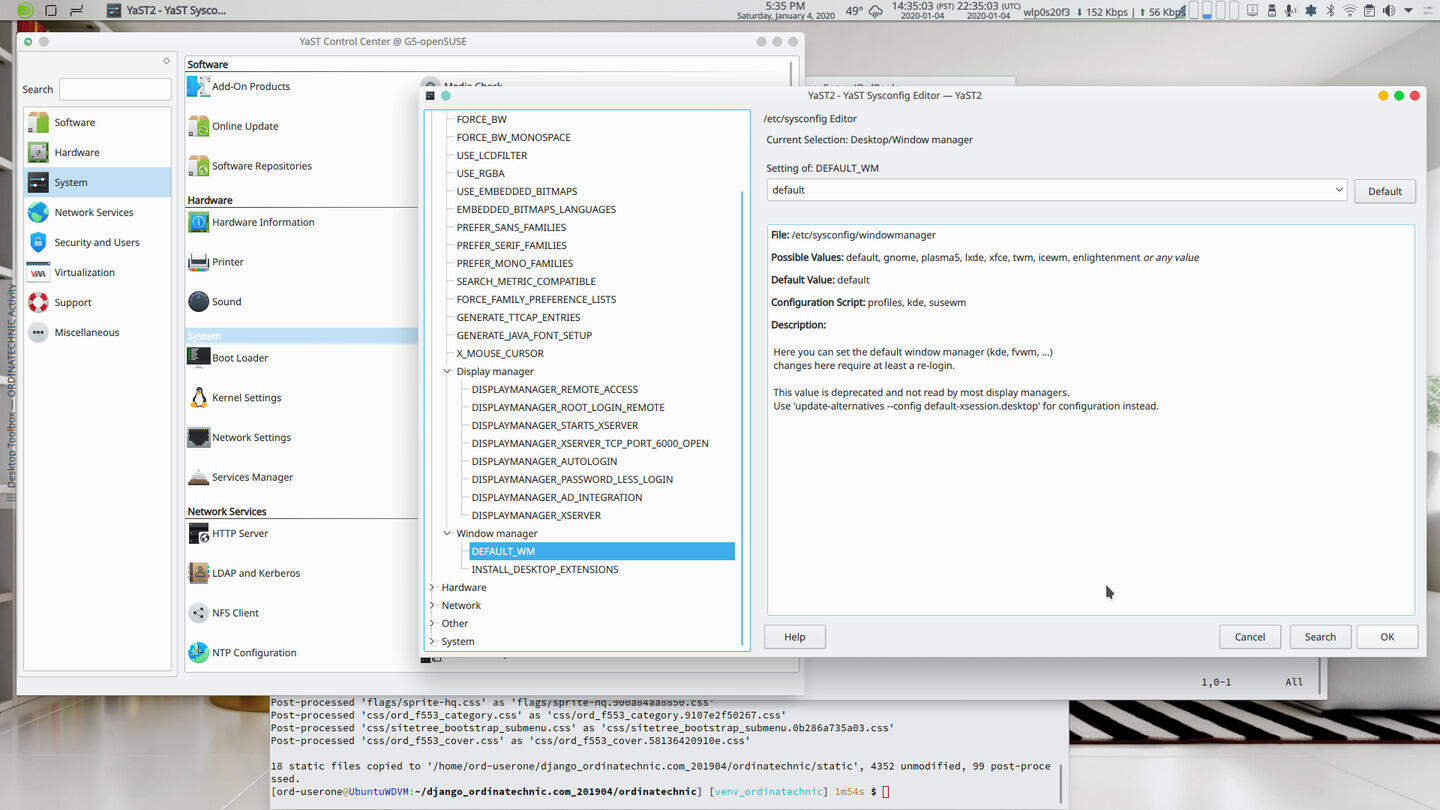Collapse the Window manager tree node

447,533
